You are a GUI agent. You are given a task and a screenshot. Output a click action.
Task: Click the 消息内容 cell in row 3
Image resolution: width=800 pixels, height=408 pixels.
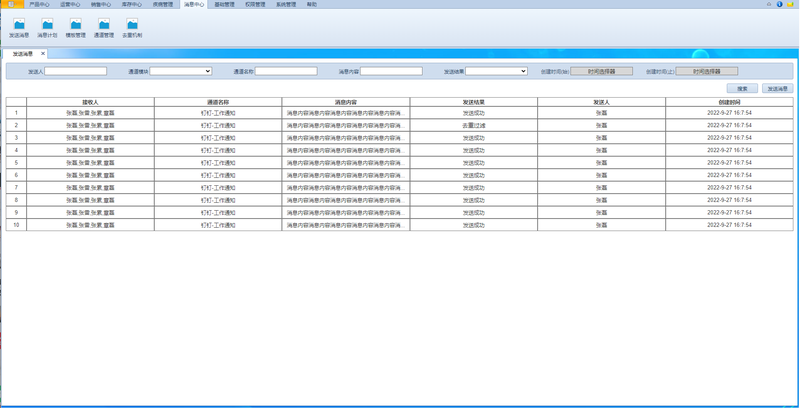click(346, 138)
